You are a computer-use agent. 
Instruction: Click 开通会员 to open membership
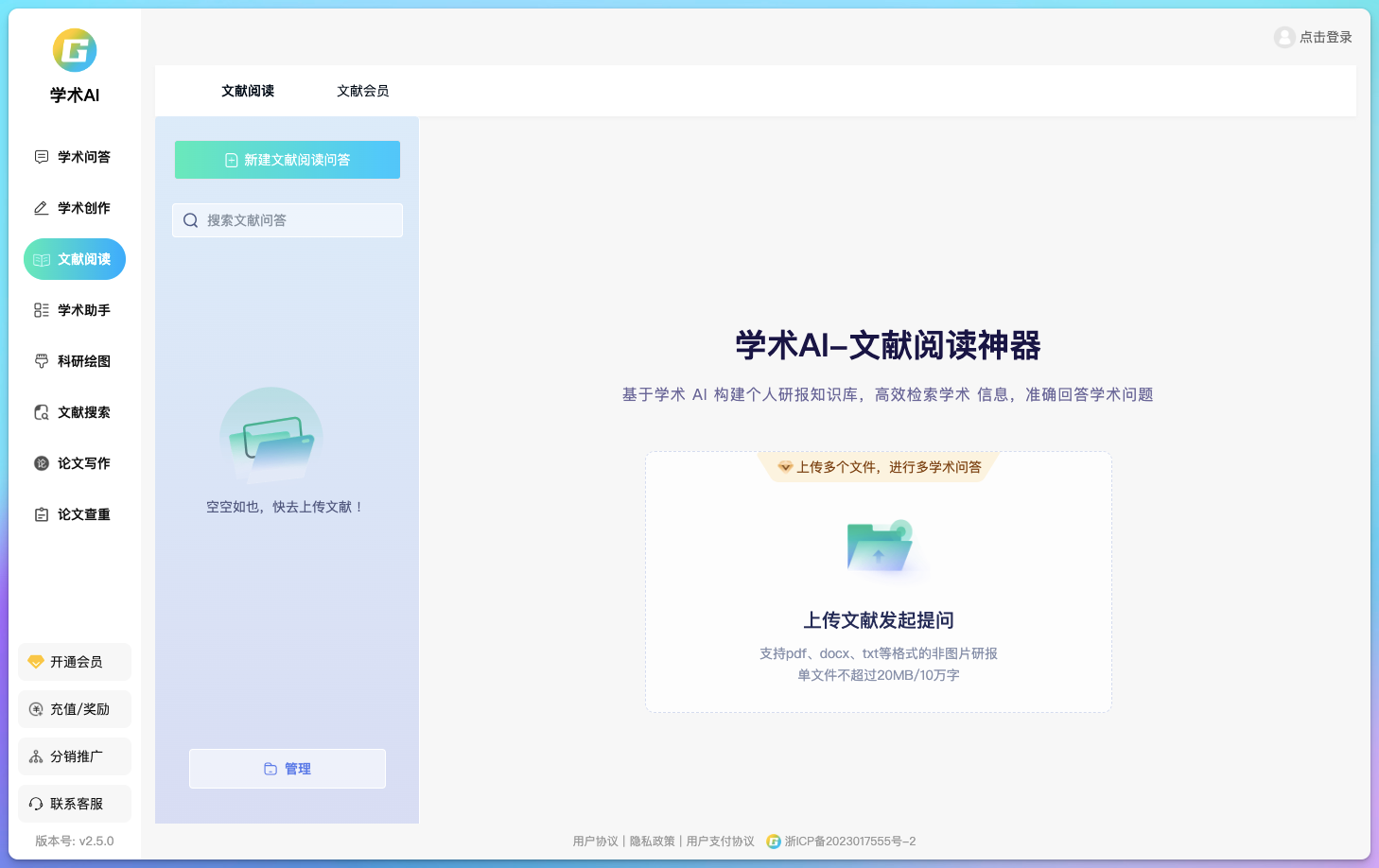point(74,662)
